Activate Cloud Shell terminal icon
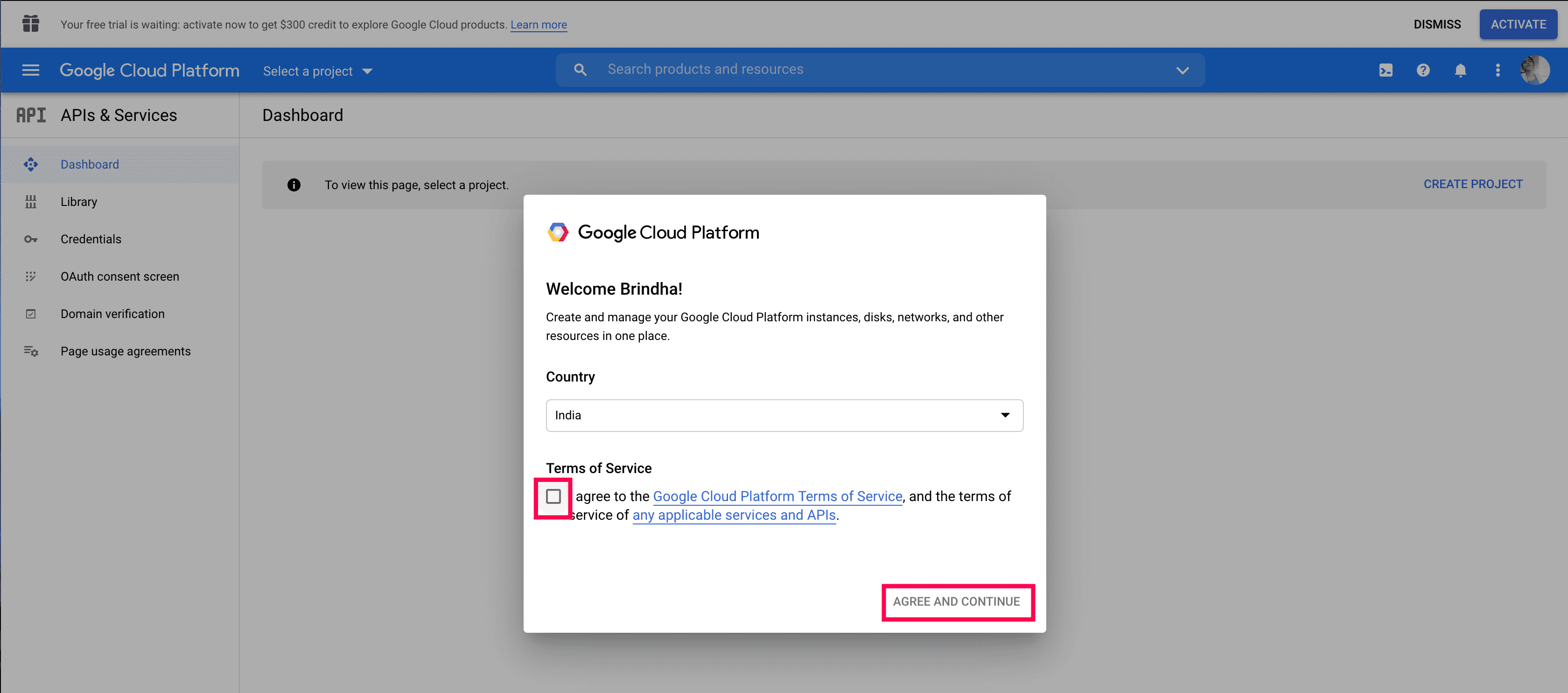 1386,70
